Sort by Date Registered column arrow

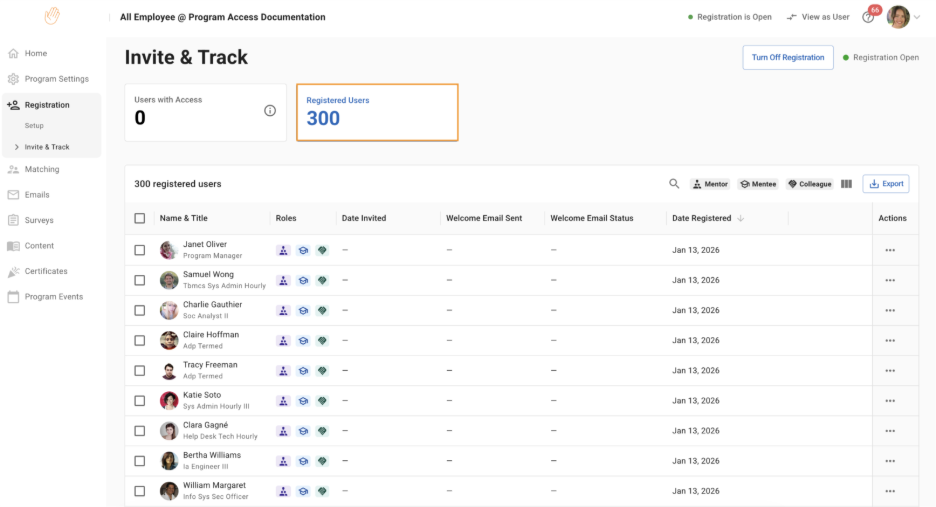pos(741,218)
